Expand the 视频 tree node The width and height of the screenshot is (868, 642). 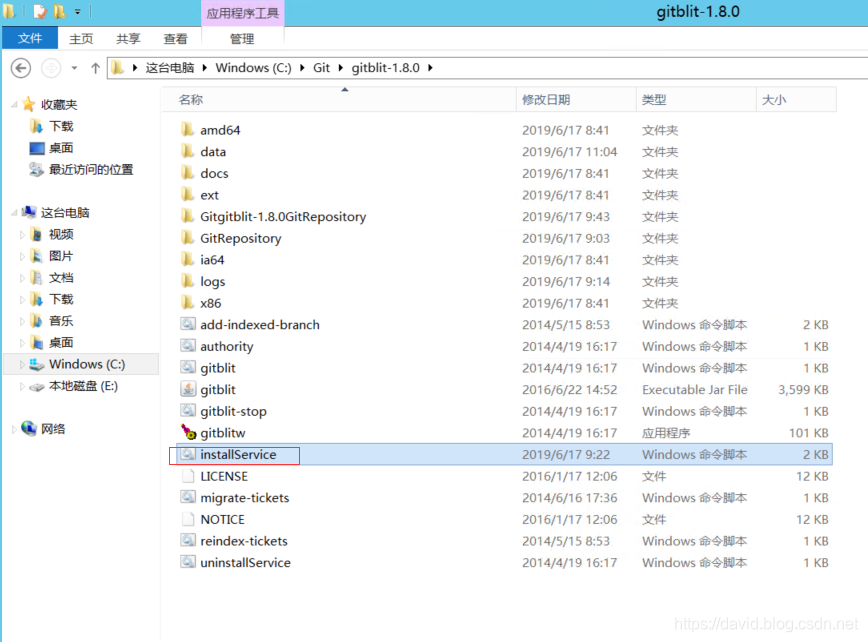pyautogui.click(x=22, y=235)
